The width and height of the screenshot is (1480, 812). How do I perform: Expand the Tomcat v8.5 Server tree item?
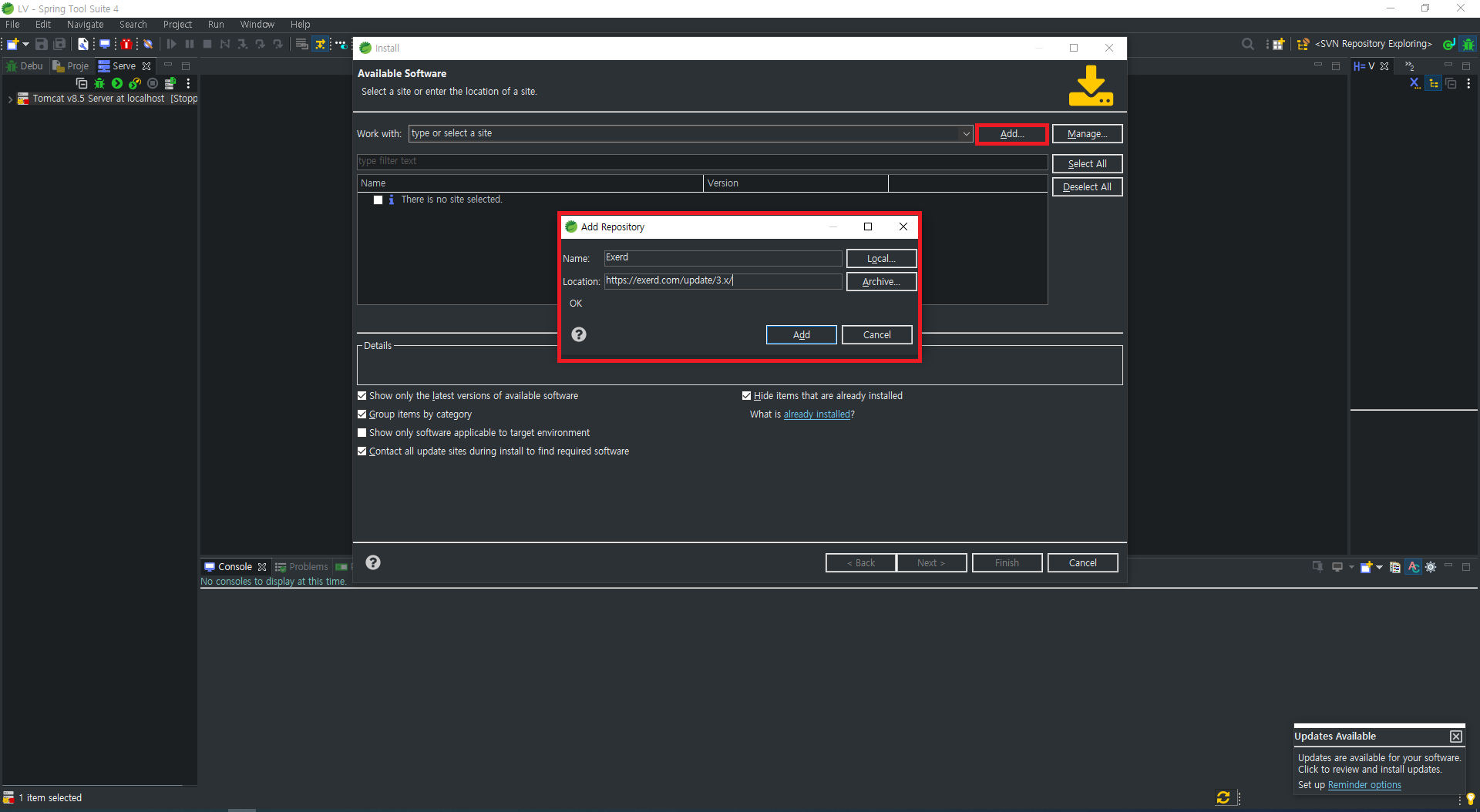10,99
